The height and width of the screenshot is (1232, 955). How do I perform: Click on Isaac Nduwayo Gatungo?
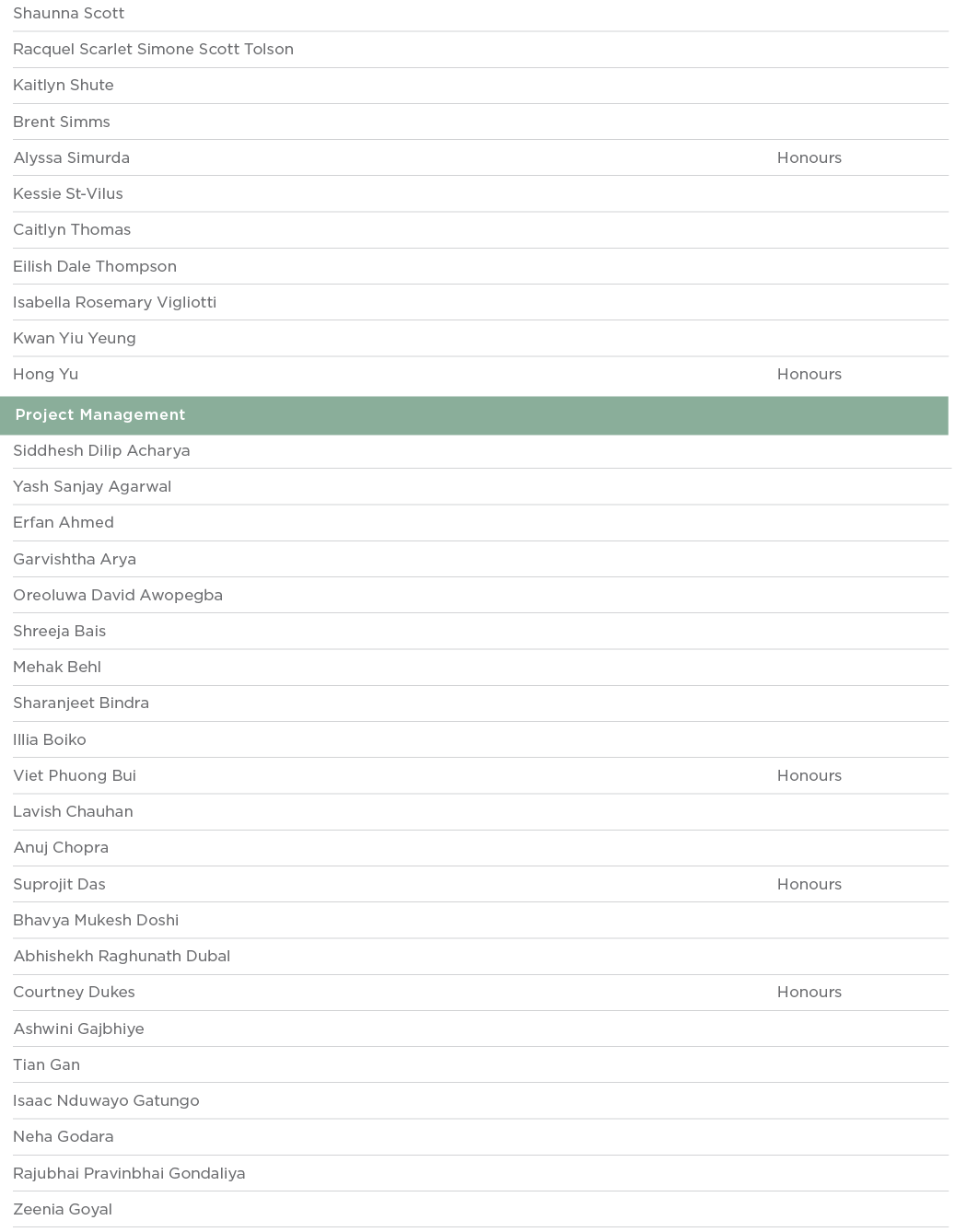(x=106, y=1100)
